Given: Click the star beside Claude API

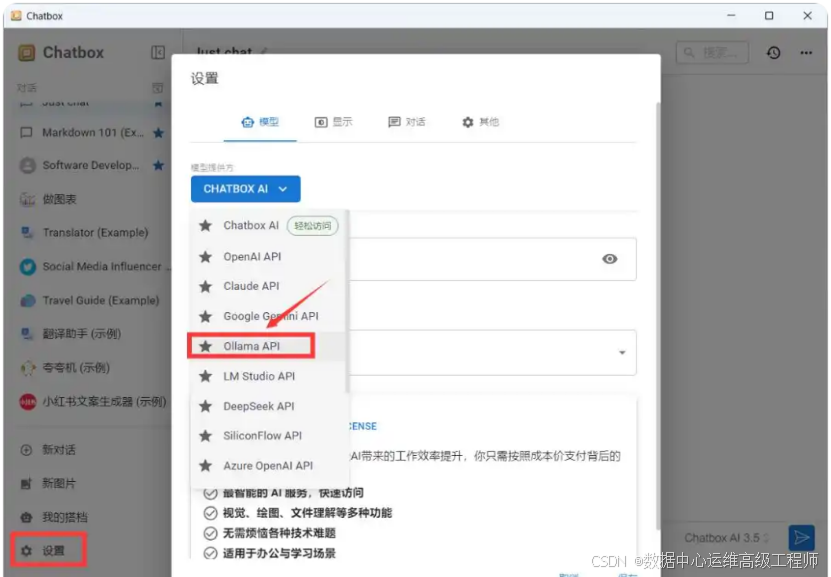Looking at the screenshot, I should (206, 287).
